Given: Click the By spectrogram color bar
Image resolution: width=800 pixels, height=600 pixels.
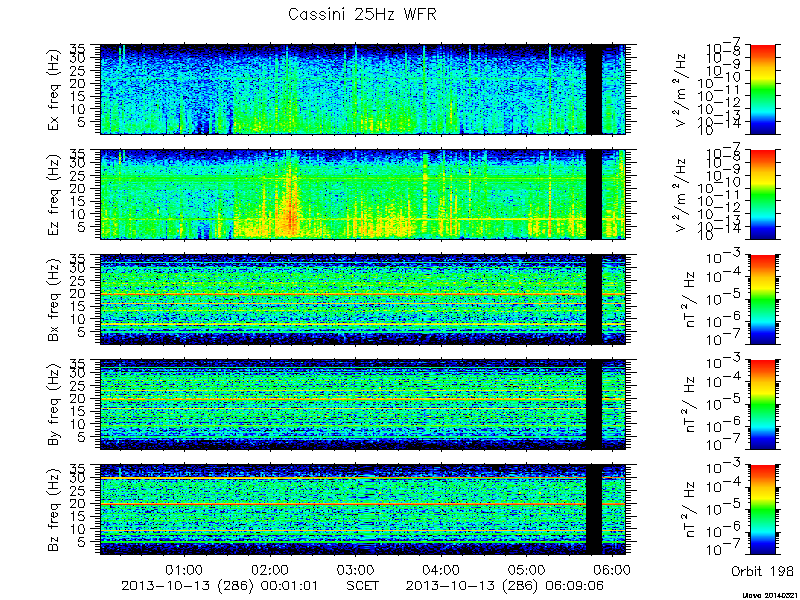Looking at the screenshot, I should [762, 405].
